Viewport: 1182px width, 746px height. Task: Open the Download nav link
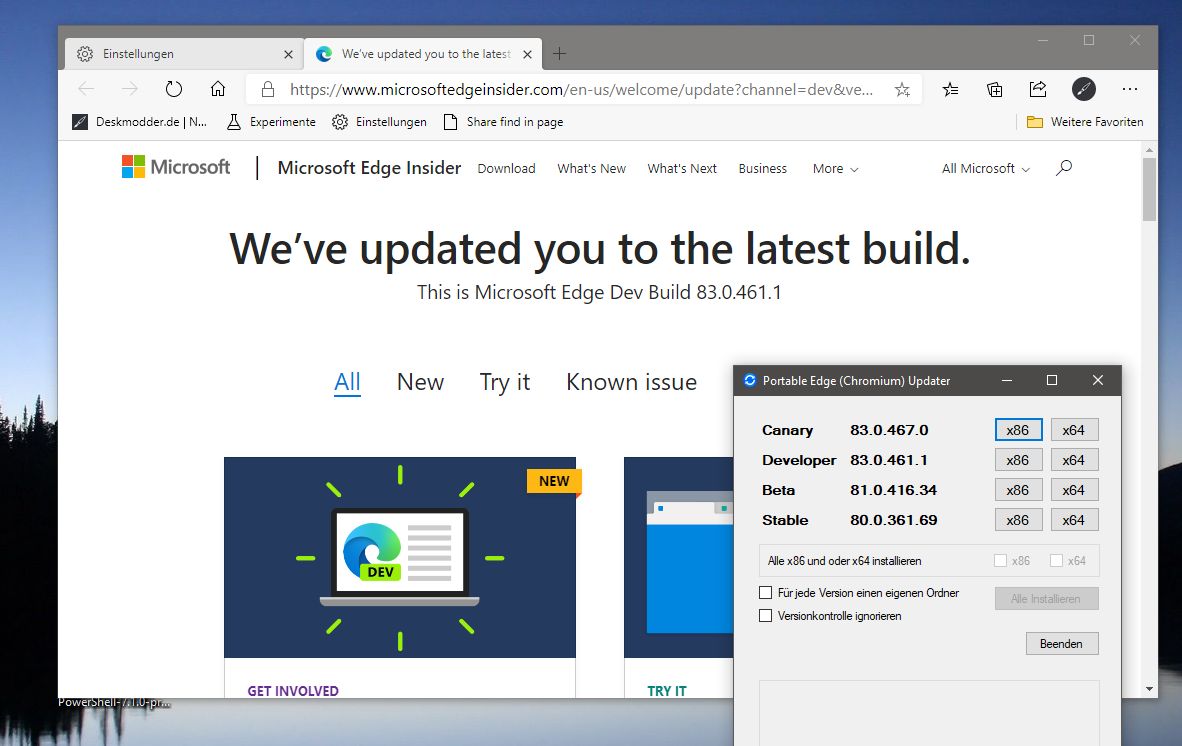(507, 169)
